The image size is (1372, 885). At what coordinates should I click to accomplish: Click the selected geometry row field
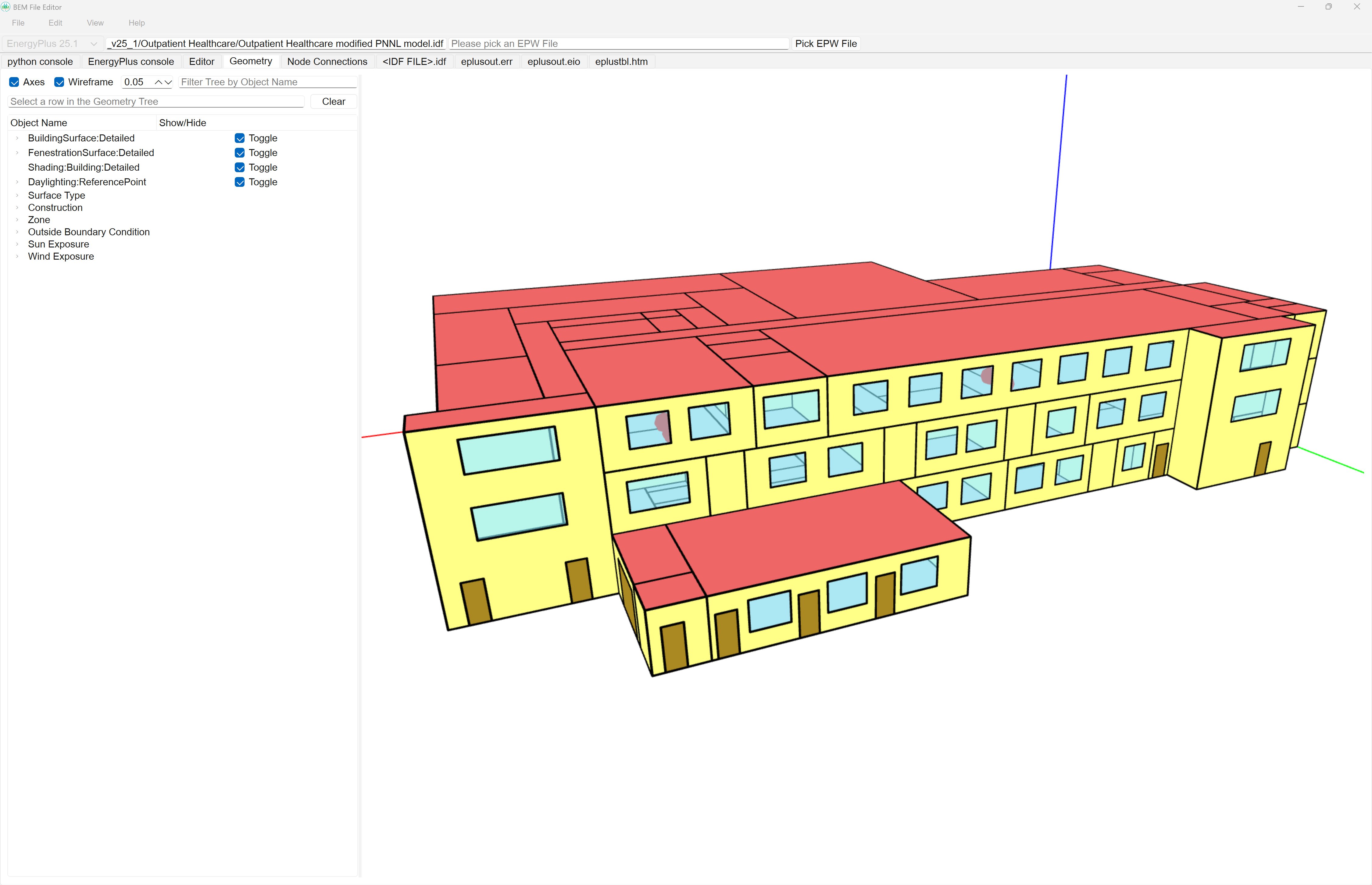156,102
